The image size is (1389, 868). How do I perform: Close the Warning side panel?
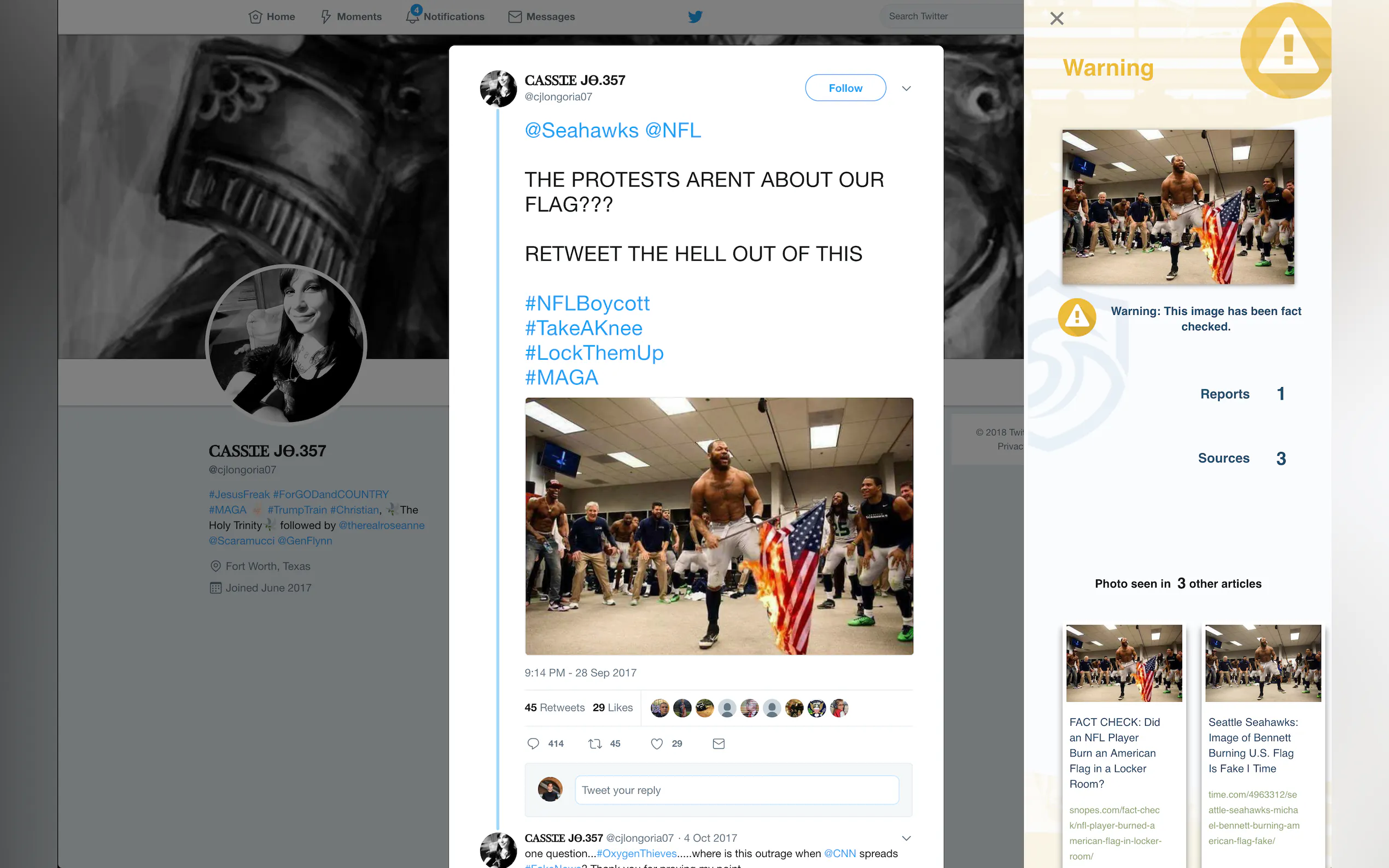click(x=1057, y=19)
